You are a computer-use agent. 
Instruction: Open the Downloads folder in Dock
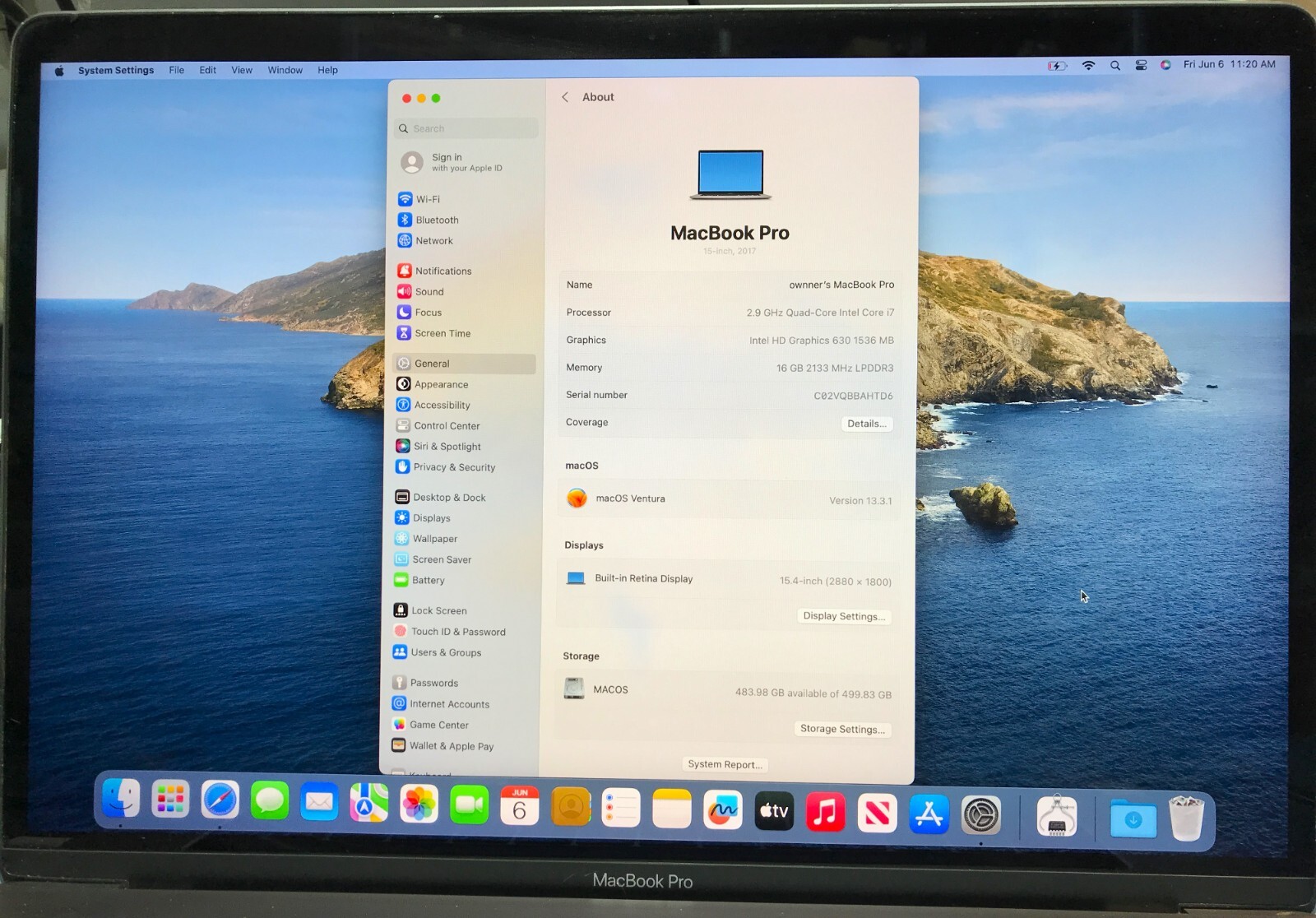click(1133, 818)
